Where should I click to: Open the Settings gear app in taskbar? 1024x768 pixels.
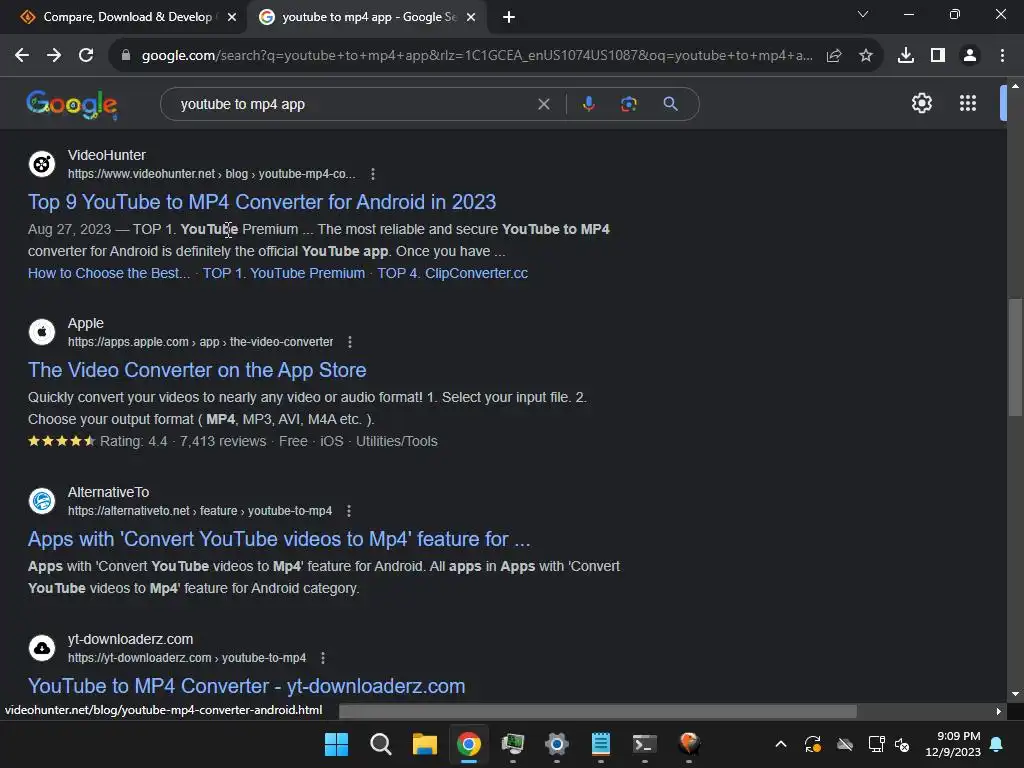tap(556, 744)
